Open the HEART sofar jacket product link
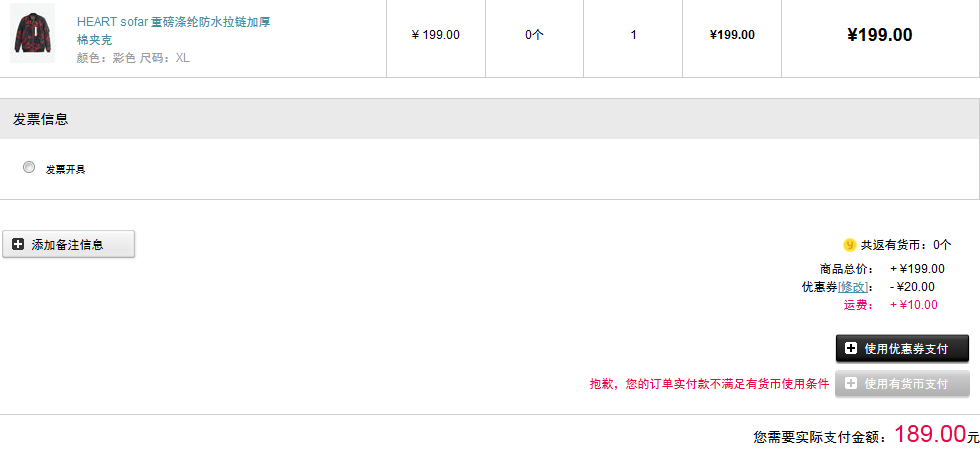Image resolution: width=980 pixels, height=459 pixels. tap(173, 31)
